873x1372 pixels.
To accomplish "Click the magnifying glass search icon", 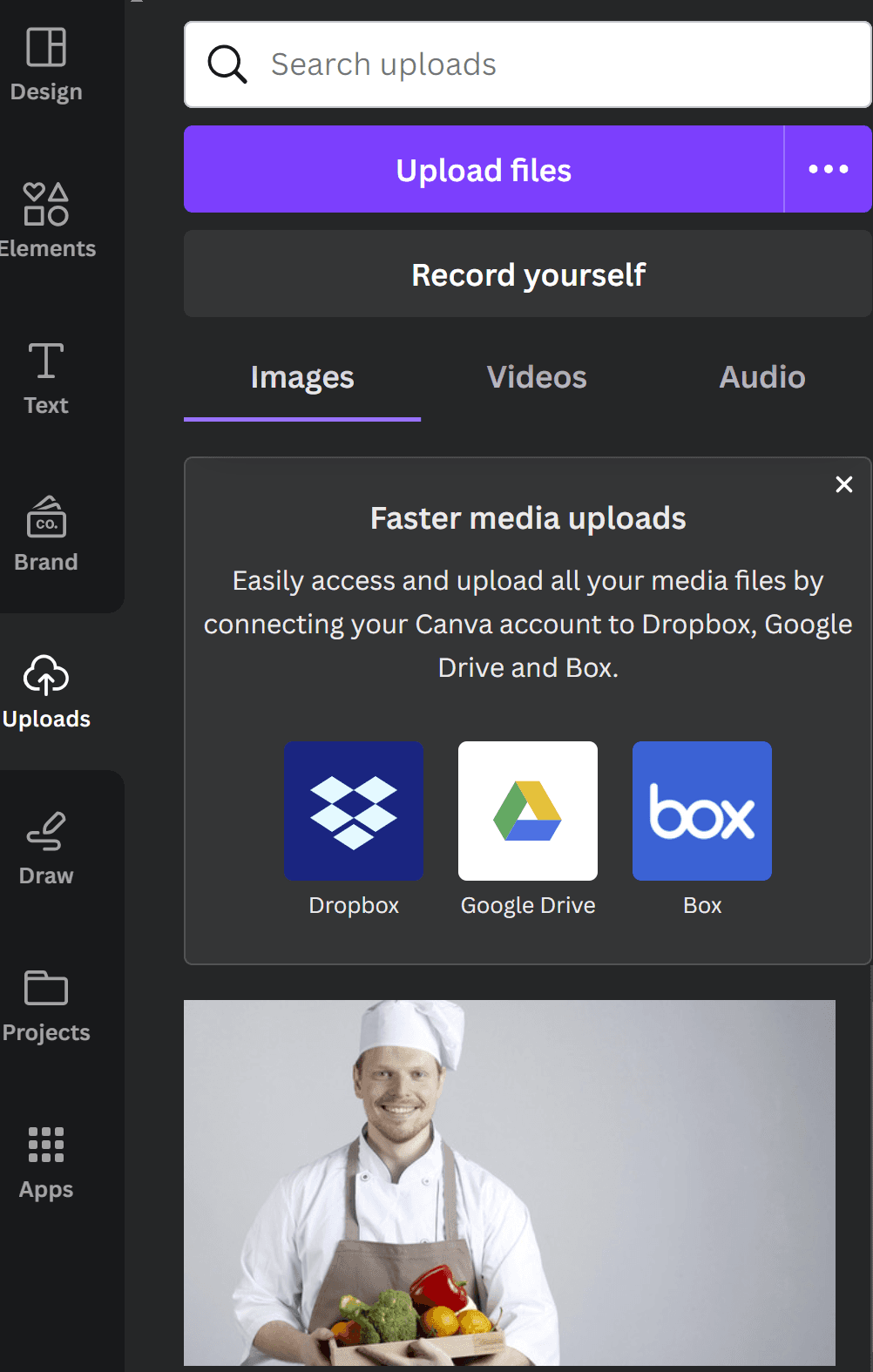I will tap(227, 64).
